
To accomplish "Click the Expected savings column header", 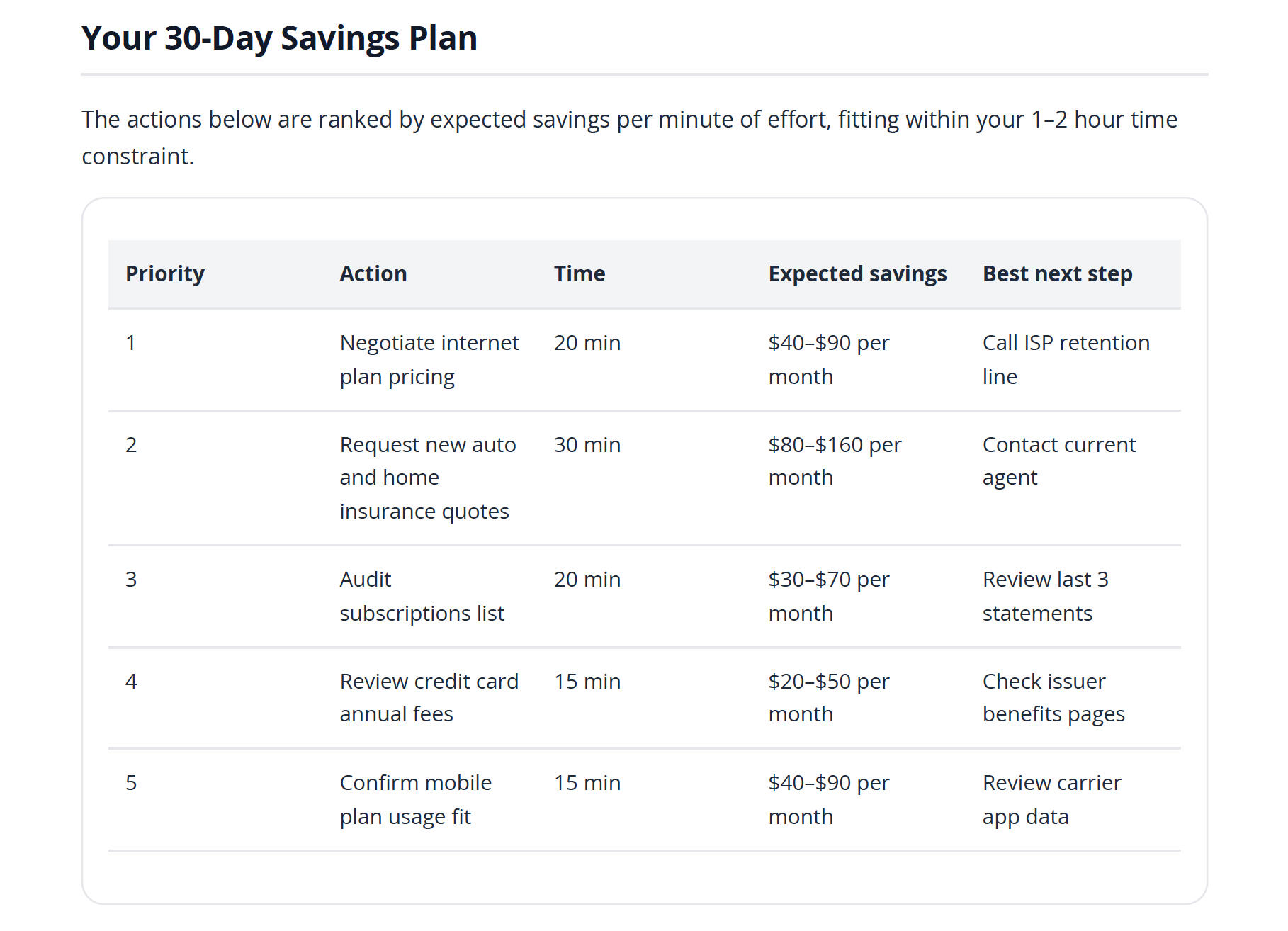I will (857, 273).
